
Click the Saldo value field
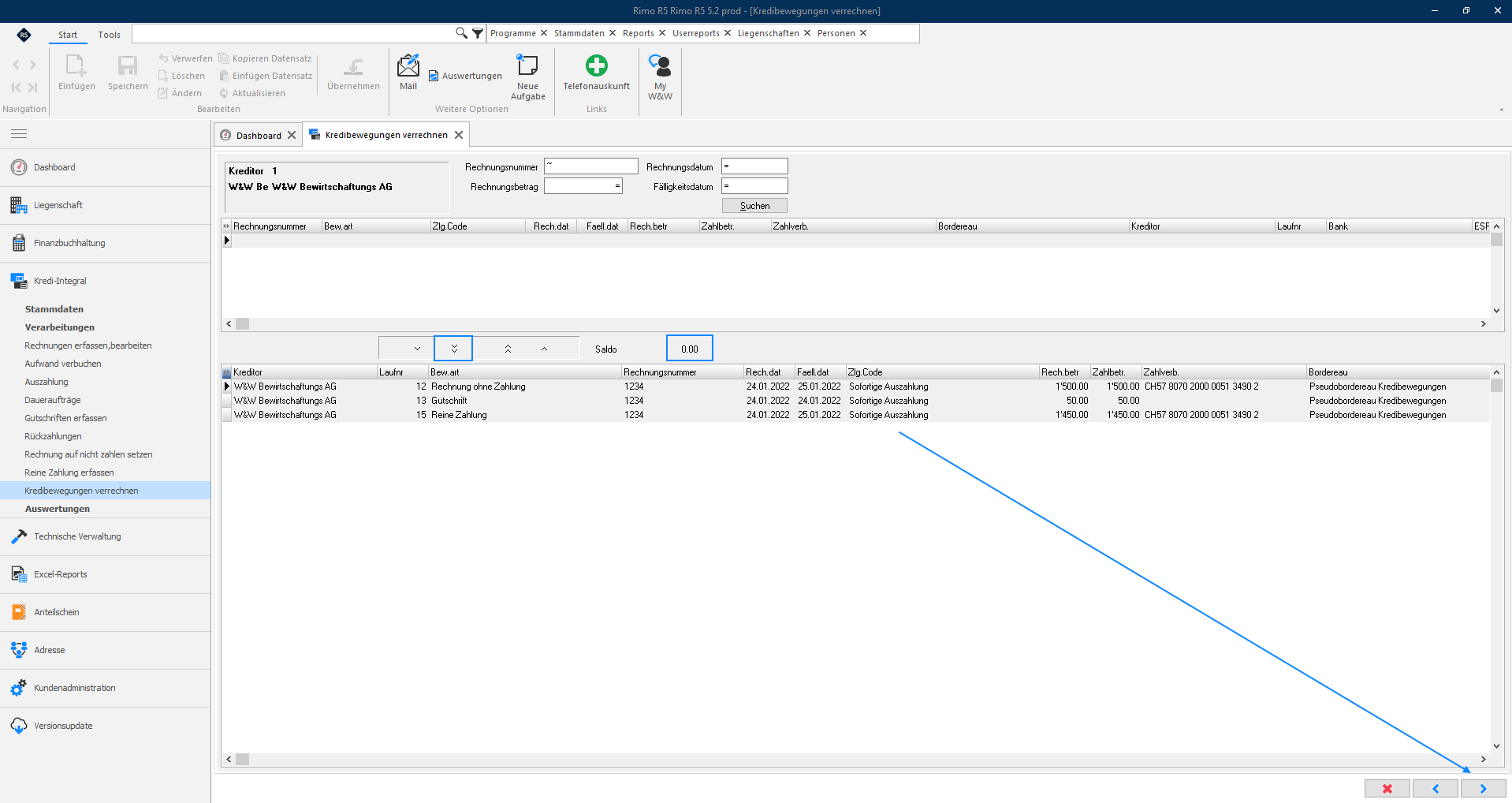coord(689,349)
